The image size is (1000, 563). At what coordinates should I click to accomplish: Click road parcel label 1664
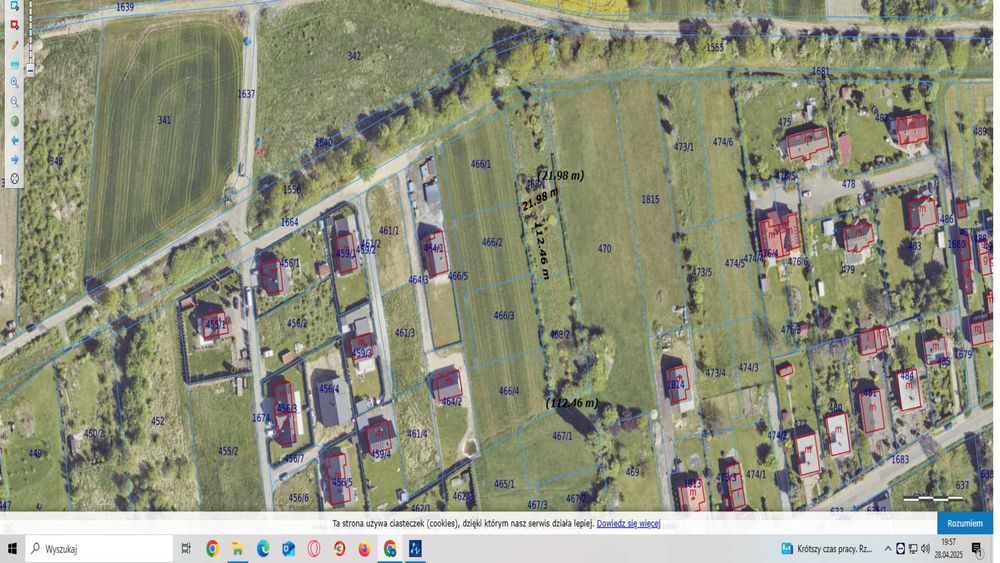pos(290,222)
